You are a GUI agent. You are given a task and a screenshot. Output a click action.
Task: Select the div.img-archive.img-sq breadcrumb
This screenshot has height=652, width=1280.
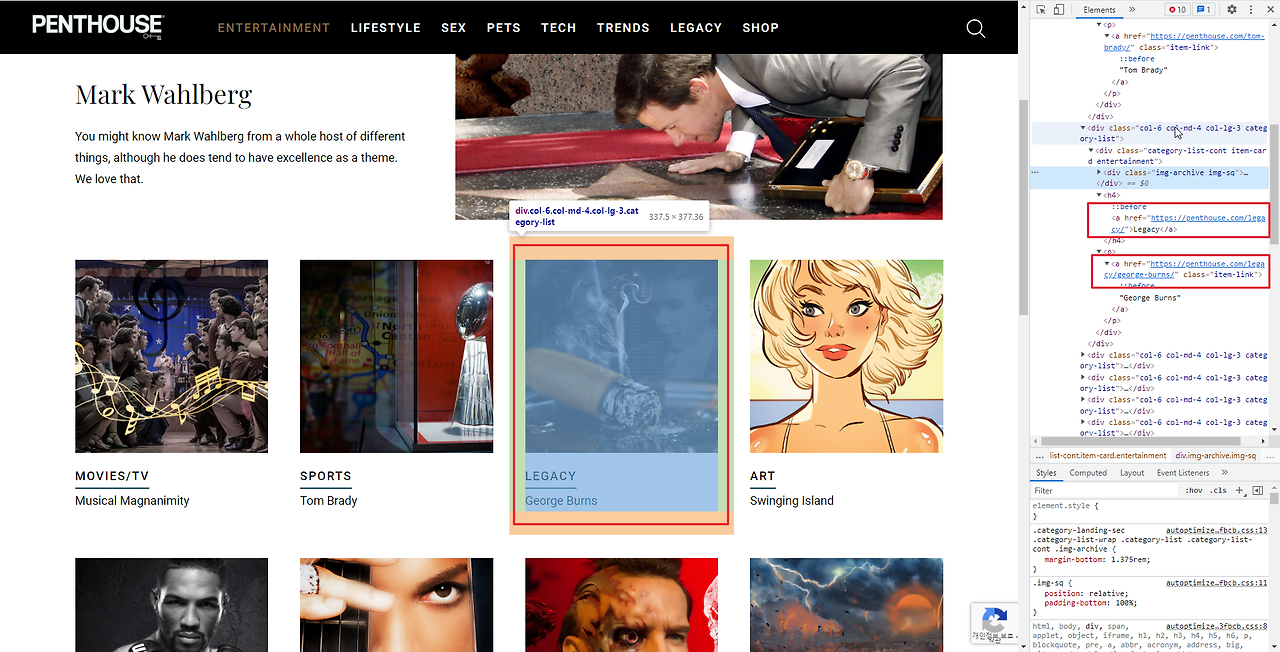pos(1215,455)
